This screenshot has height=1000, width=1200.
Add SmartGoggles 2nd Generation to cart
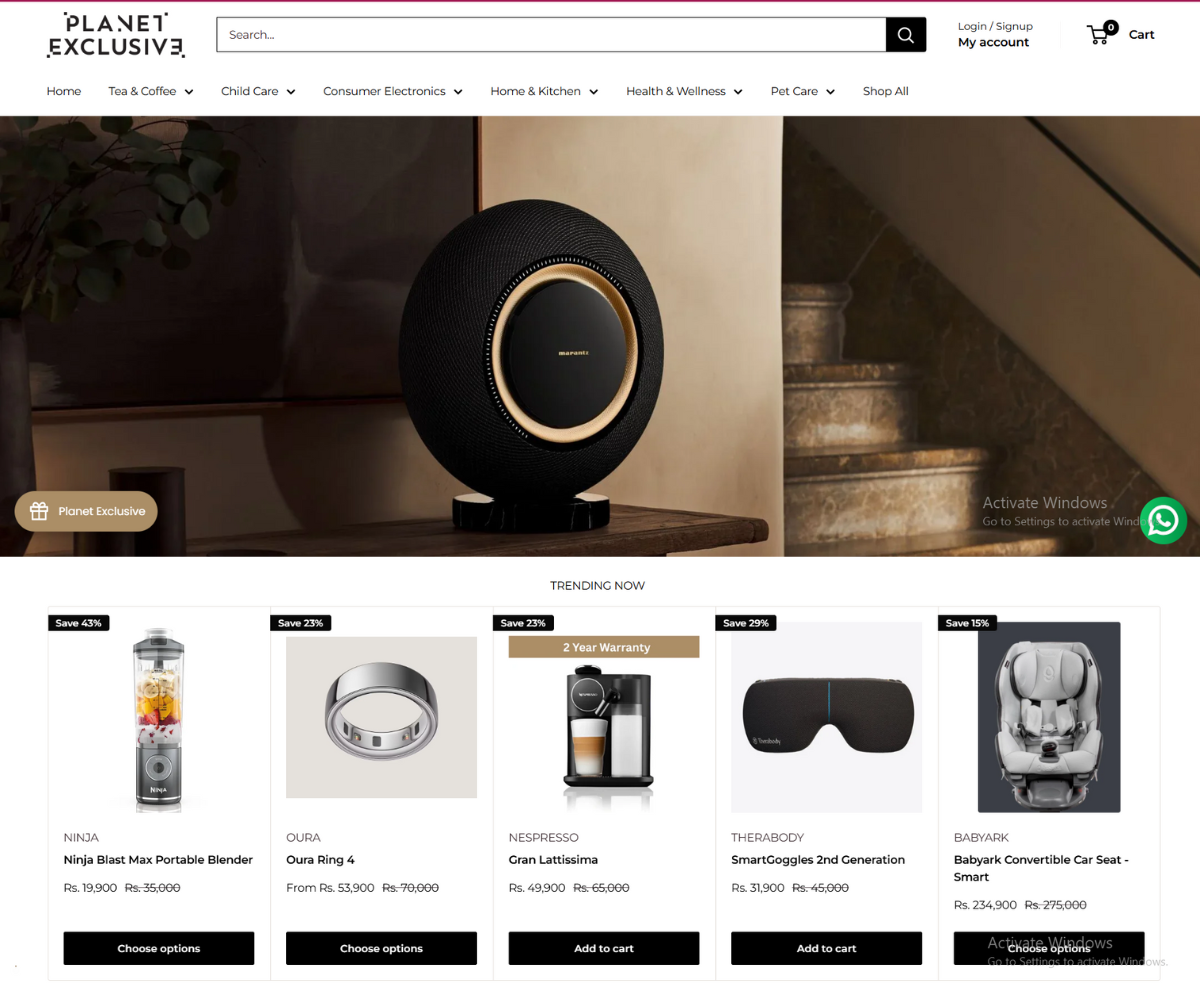click(827, 948)
